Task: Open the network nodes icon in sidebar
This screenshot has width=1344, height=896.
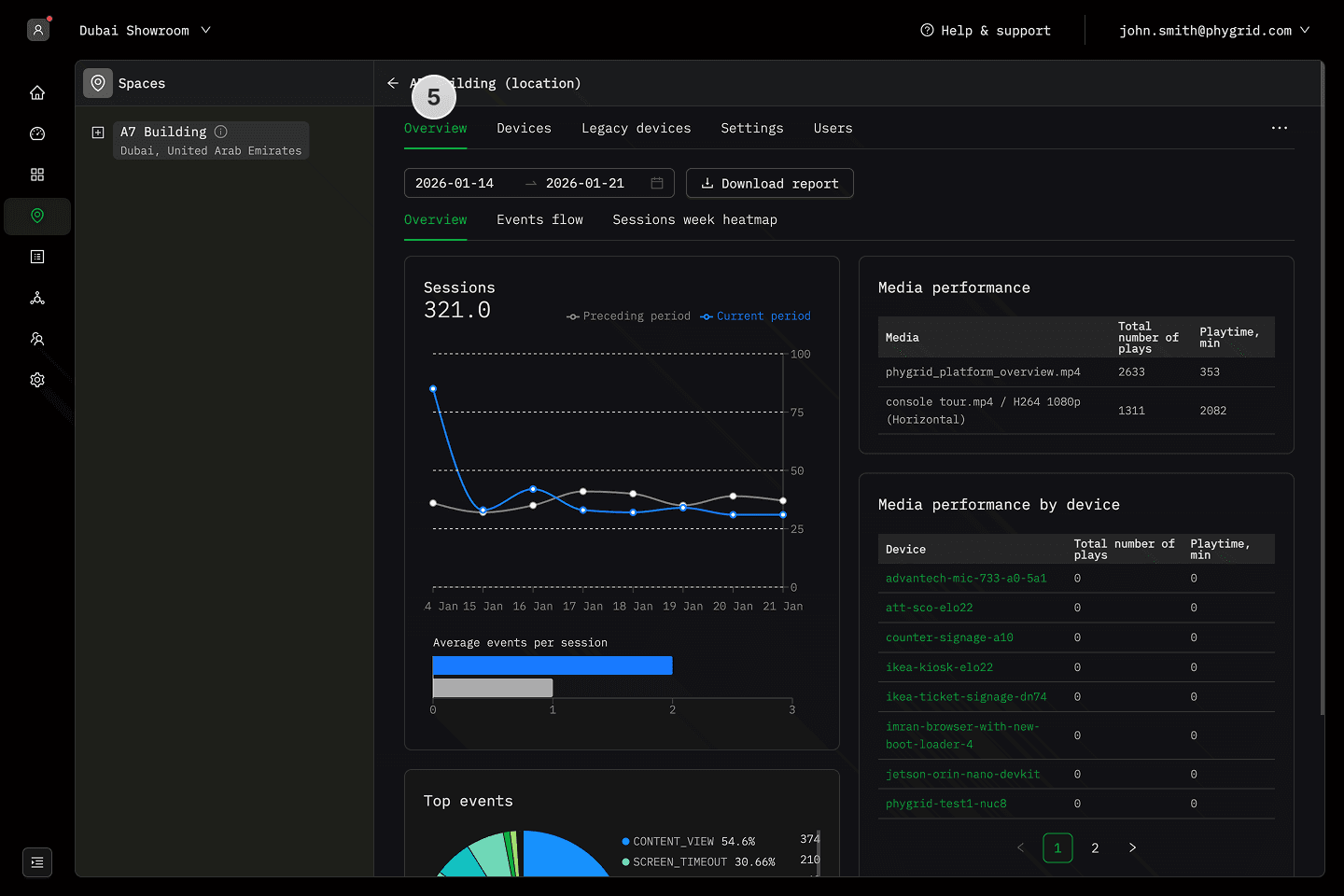Action: pyautogui.click(x=37, y=298)
